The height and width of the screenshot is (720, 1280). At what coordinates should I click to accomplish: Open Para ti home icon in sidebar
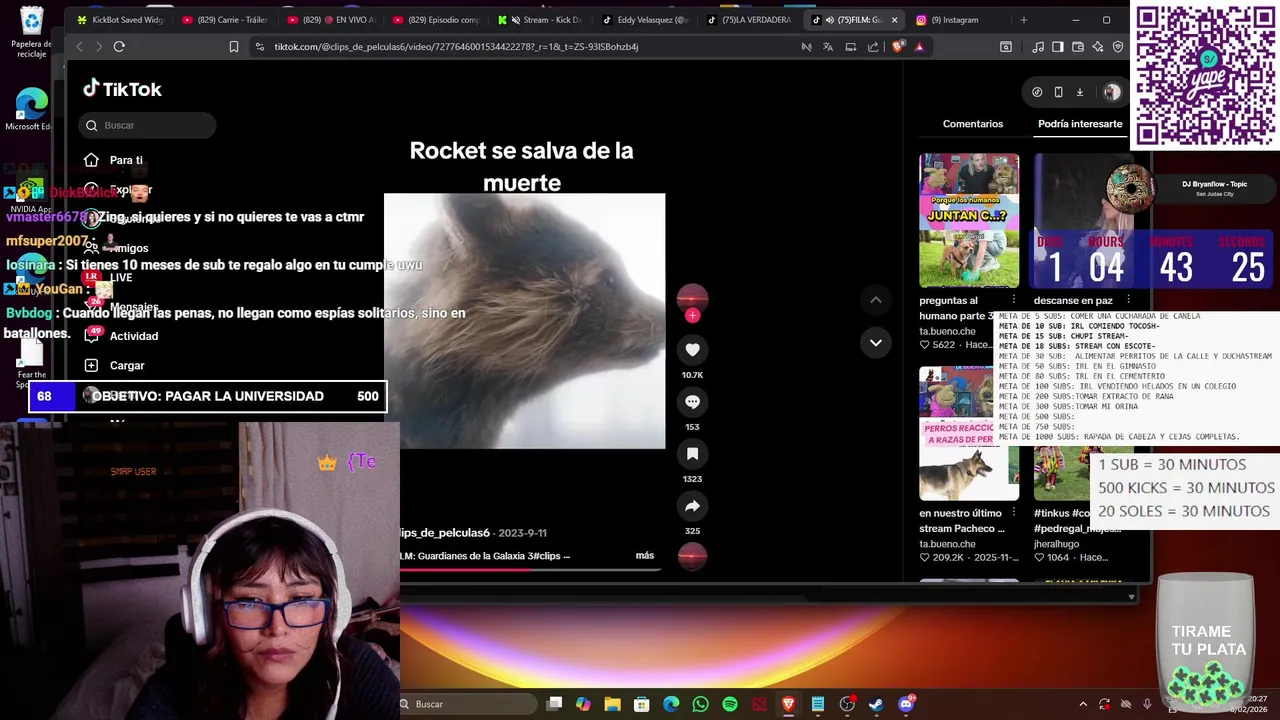click(x=91, y=160)
